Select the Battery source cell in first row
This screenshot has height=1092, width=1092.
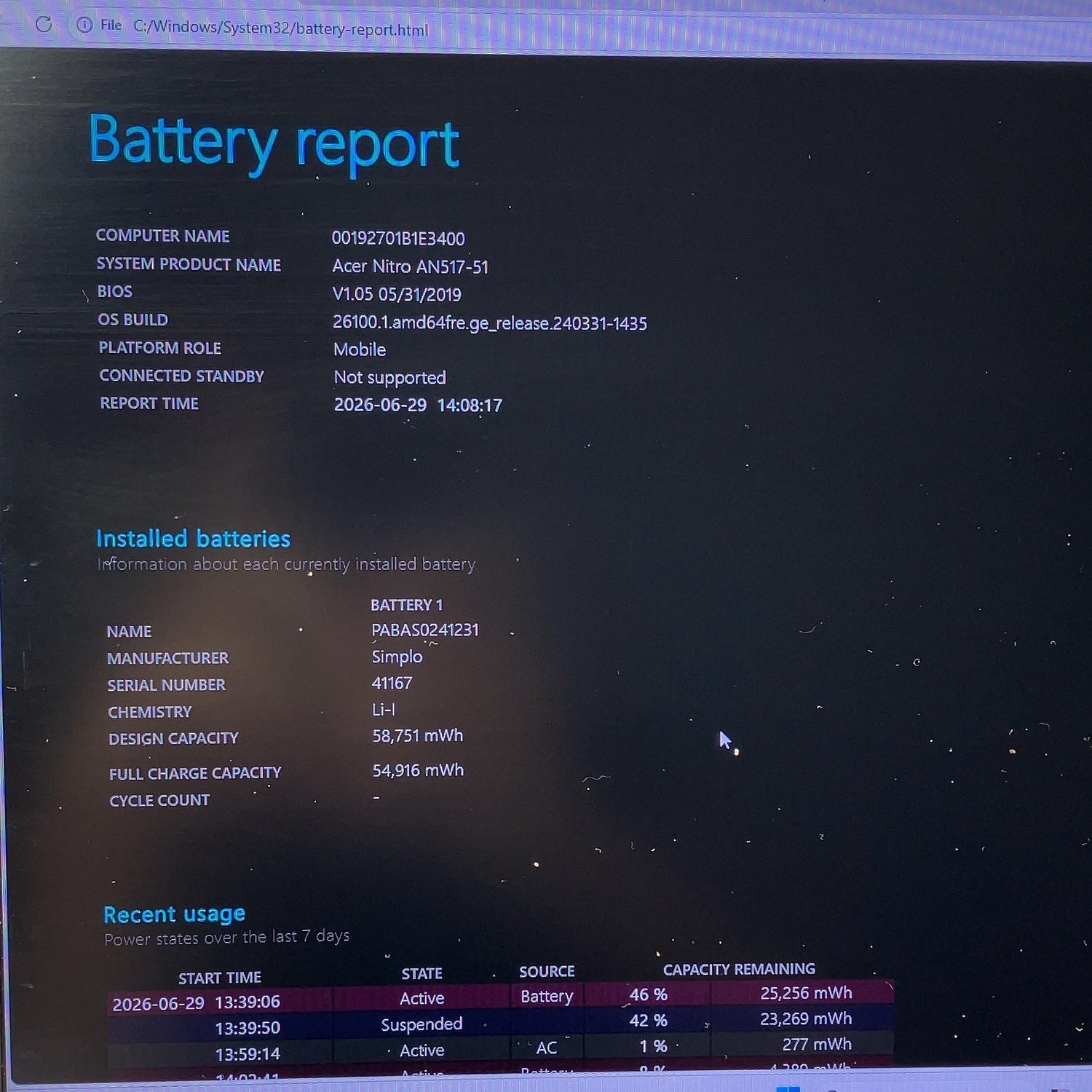(x=547, y=997)
